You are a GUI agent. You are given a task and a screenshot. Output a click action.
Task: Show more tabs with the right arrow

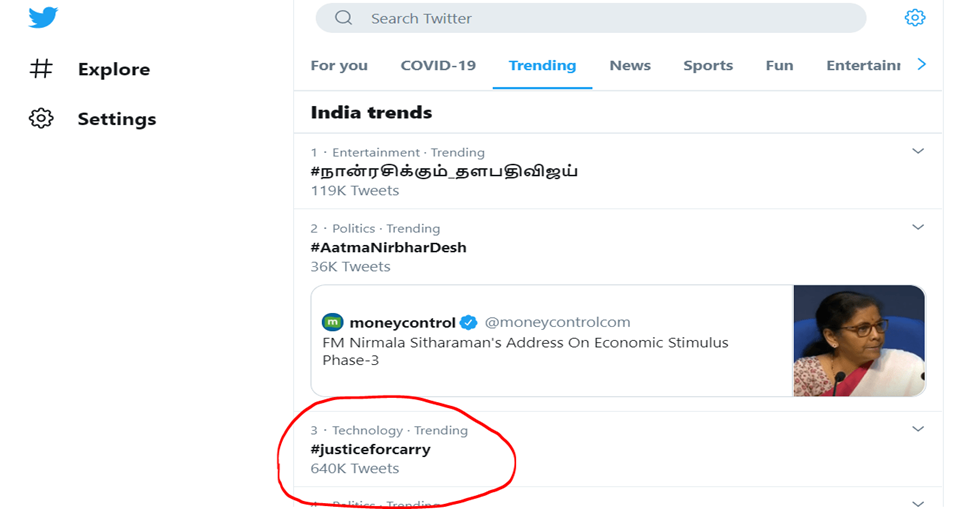[922, 64]
